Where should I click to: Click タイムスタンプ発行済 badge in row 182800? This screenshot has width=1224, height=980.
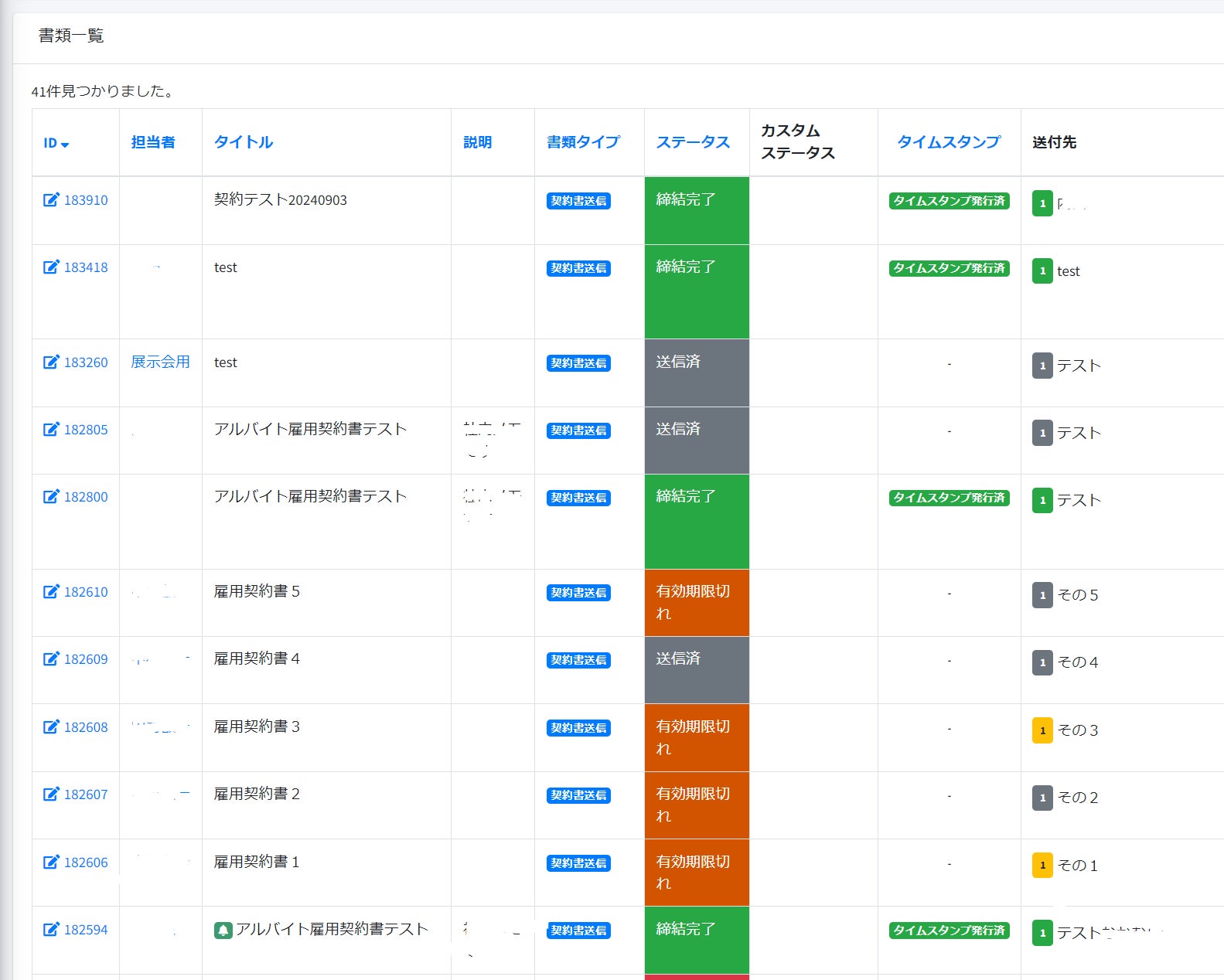950,498
